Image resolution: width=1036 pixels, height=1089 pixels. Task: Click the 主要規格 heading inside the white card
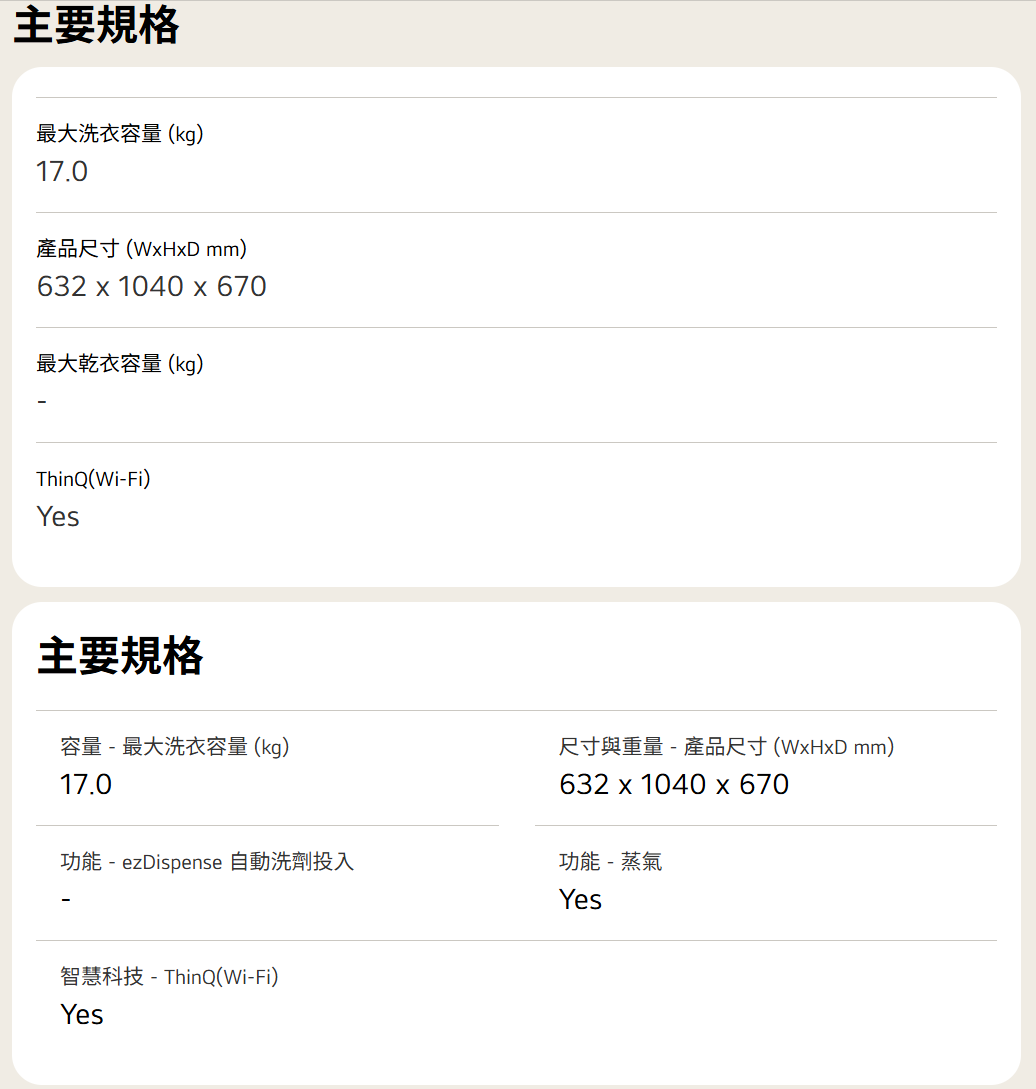click(120, 656)
